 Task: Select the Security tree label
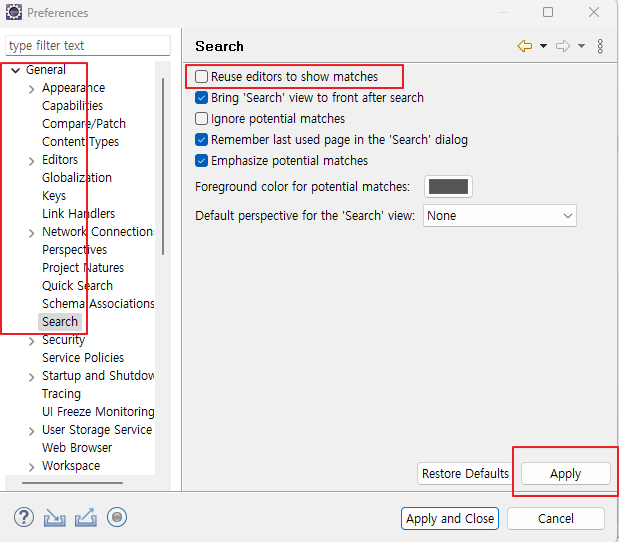[64, 339]
